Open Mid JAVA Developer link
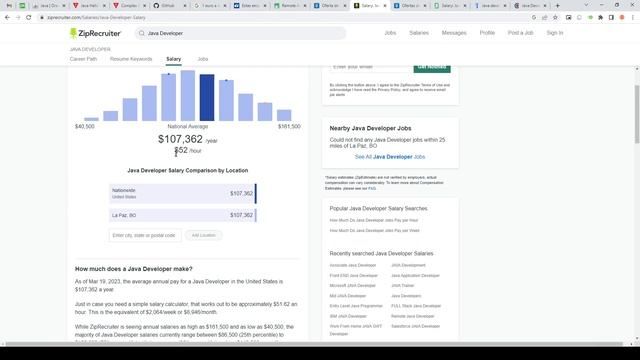The height and width of the screenshot is (360, 640). [x=348, y=296]
